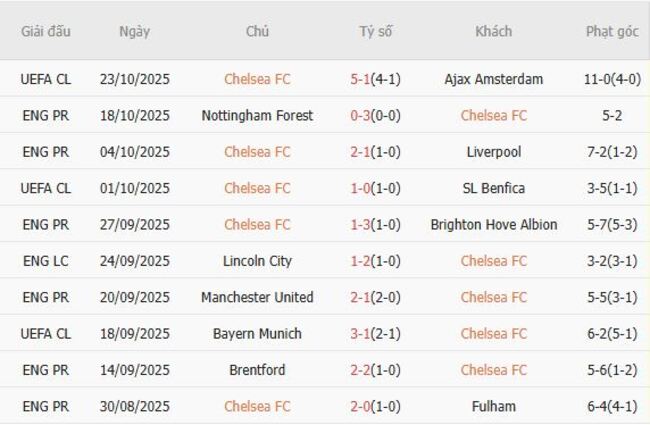Select the 23/10/2025 match date
The image size is (650, 425).
point(134,79)
